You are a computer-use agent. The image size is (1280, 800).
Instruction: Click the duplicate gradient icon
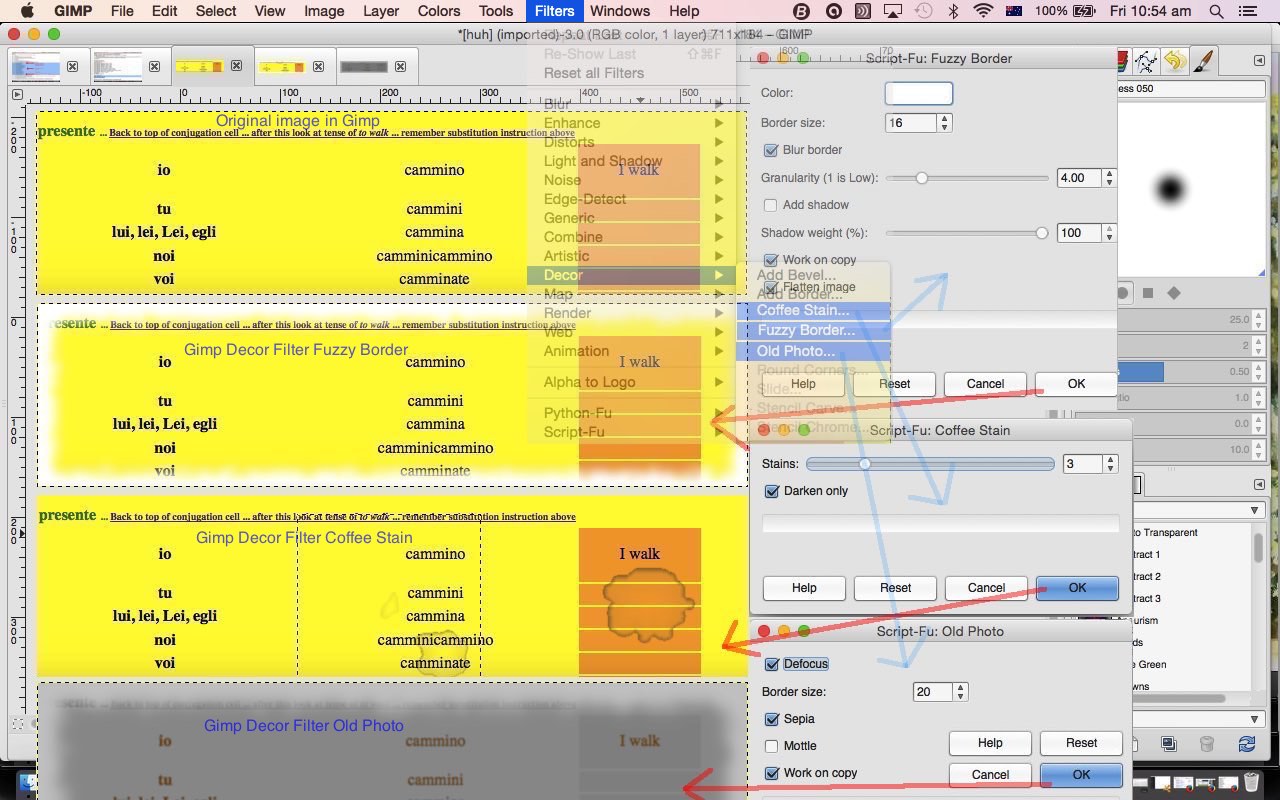pos(1169,744)
